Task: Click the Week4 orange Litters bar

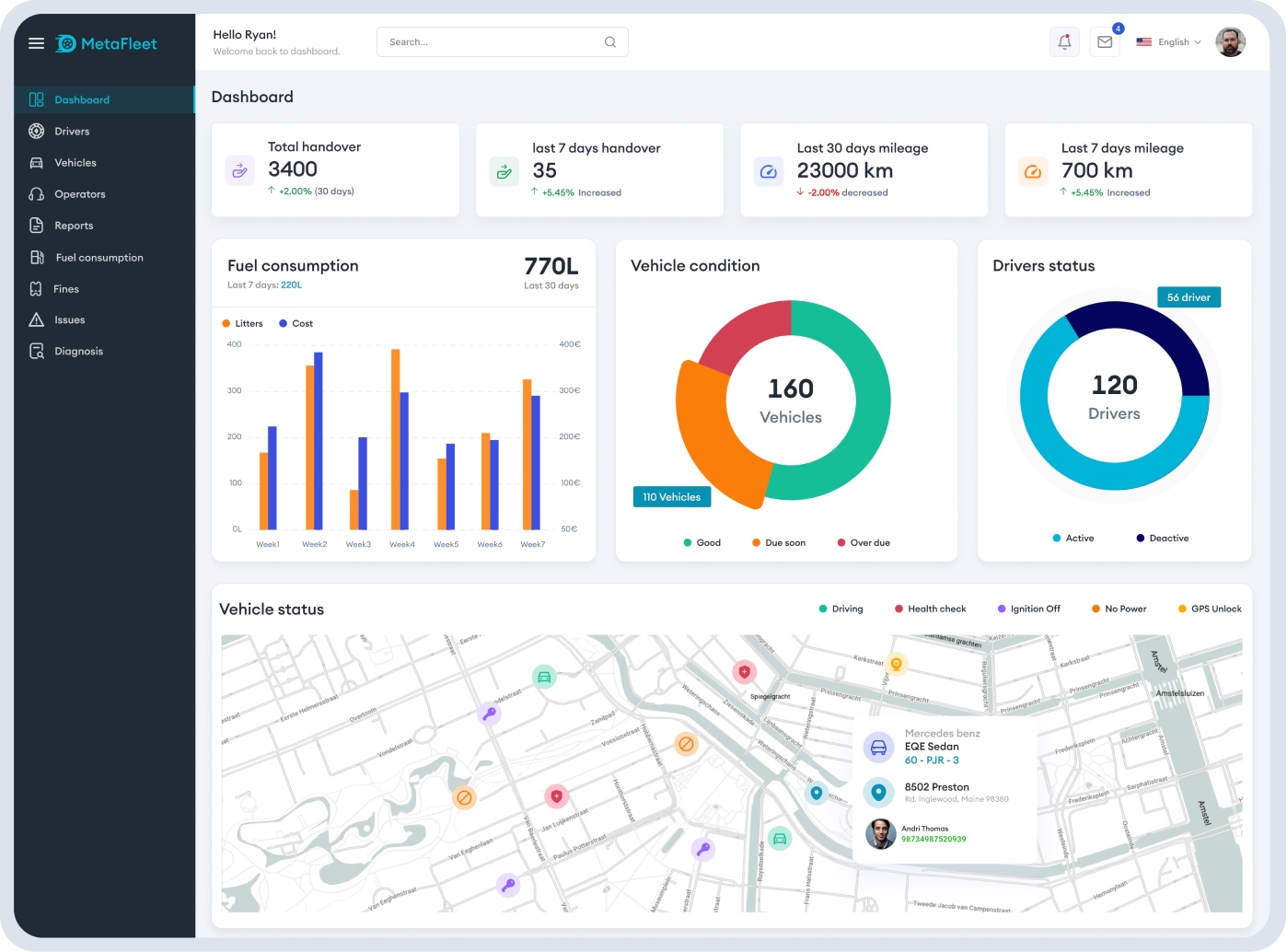Action: coord(396,439)
